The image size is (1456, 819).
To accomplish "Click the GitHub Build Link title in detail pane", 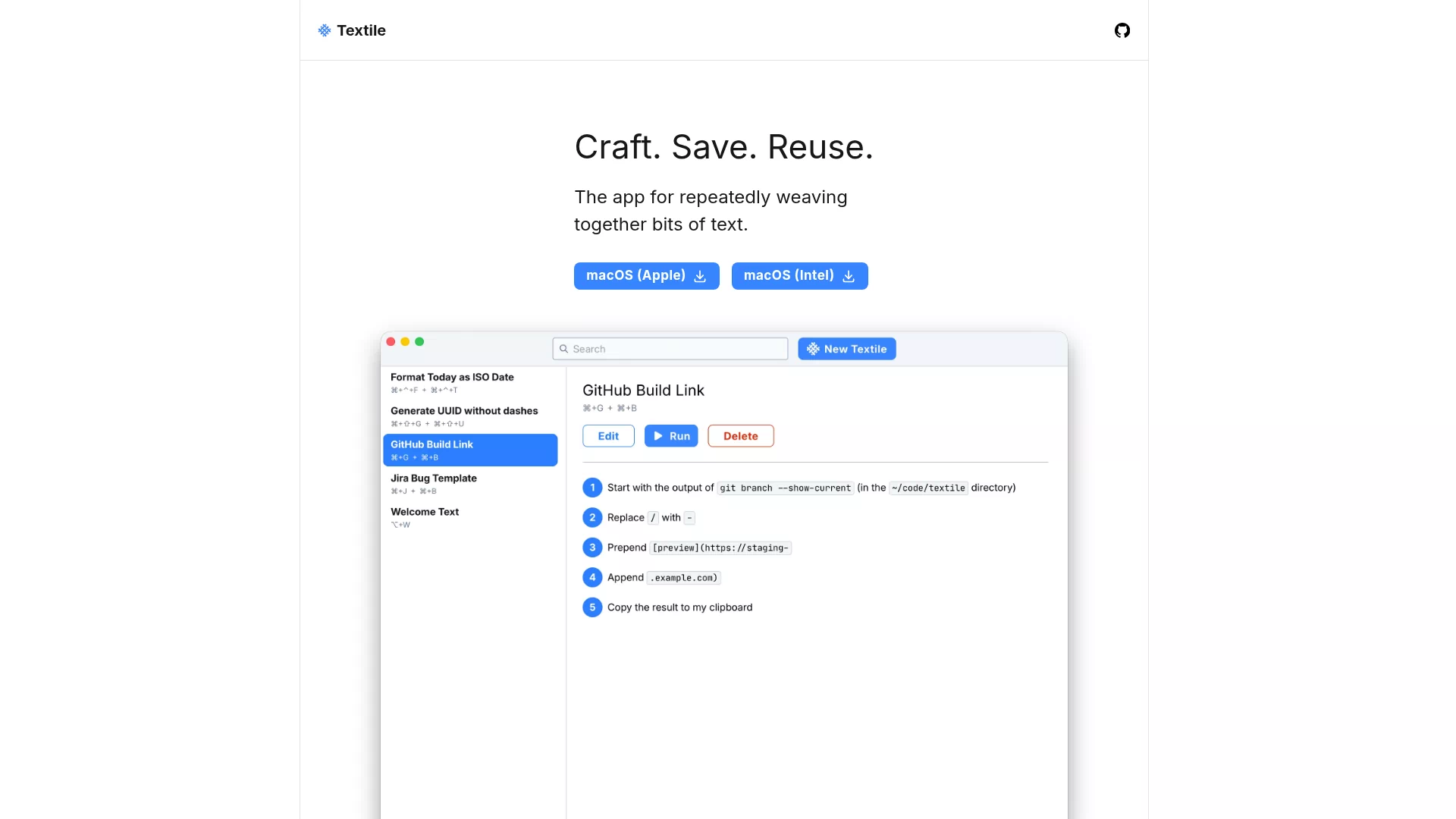I will [643, 391].
